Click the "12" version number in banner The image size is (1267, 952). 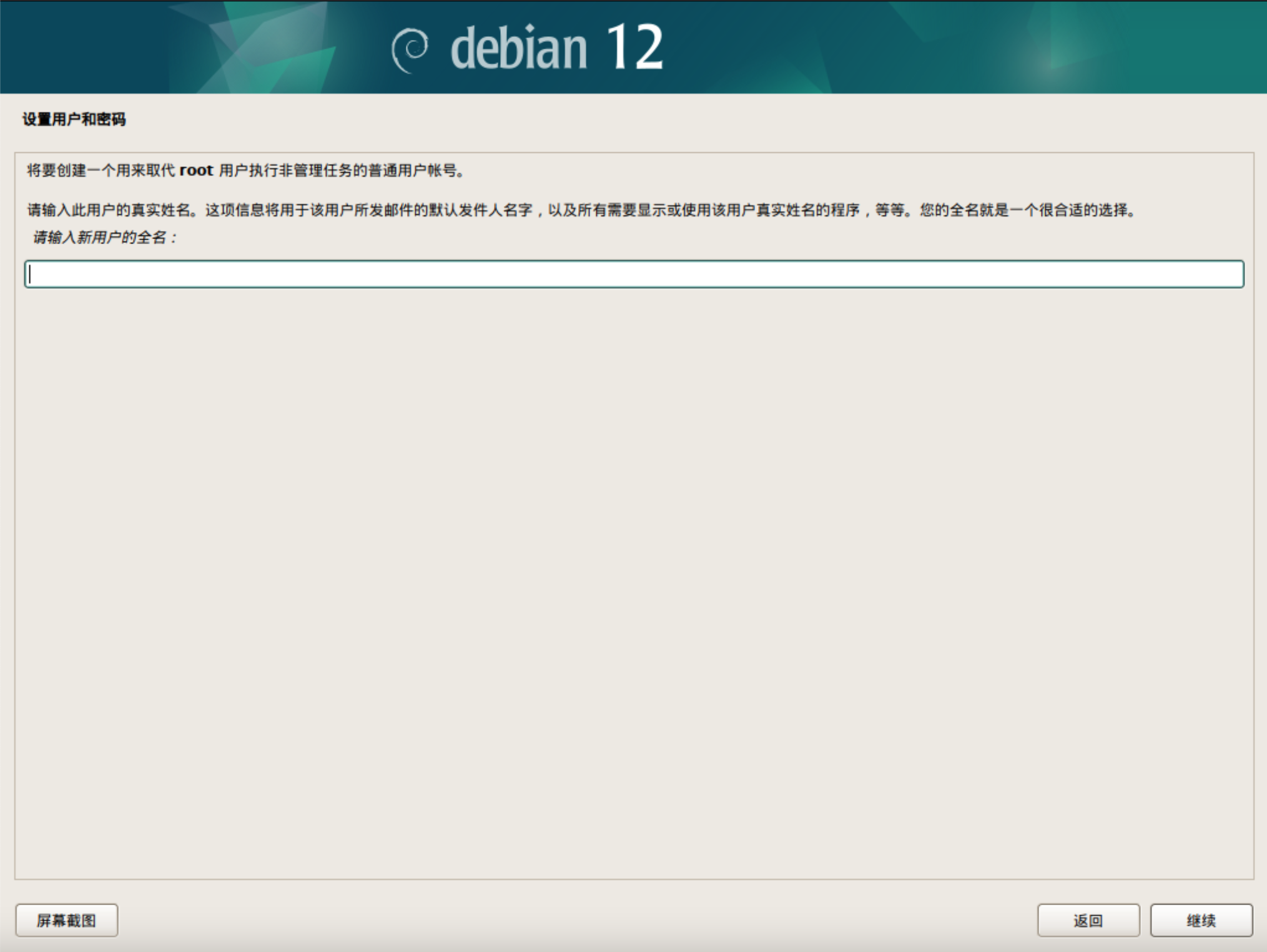[x=634, y=47]
